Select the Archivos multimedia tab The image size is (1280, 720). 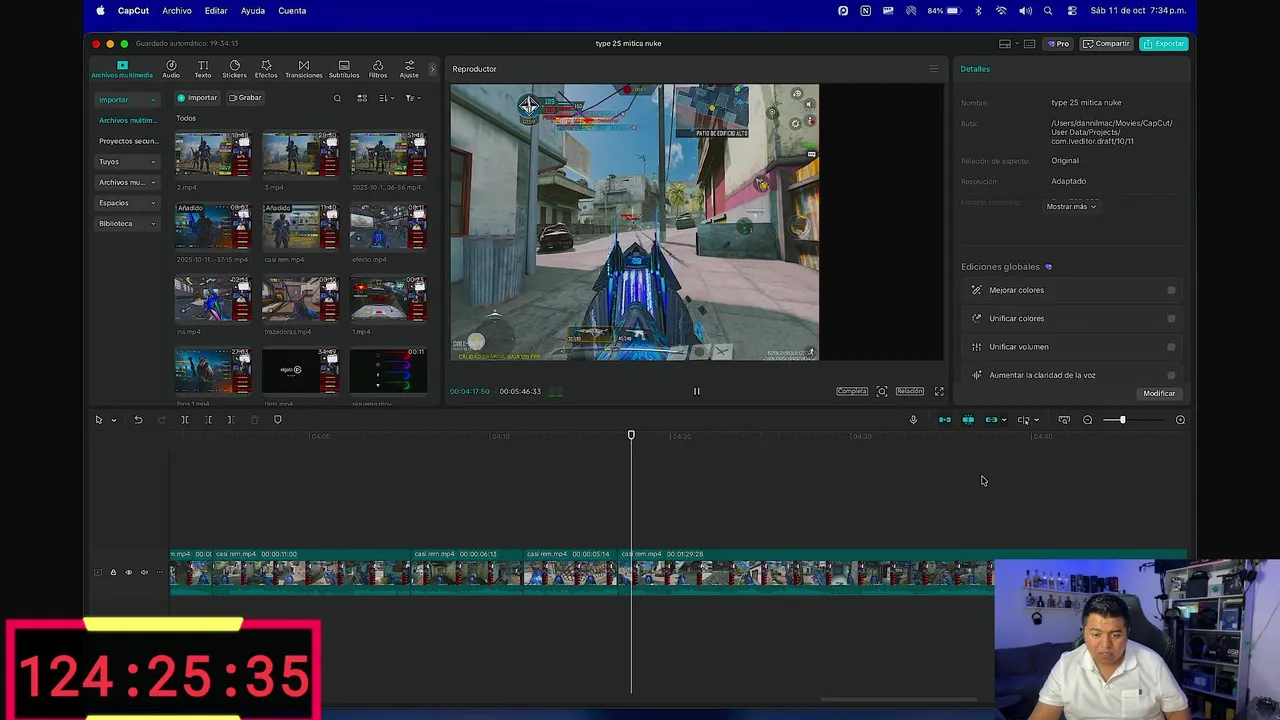(x=122, y=69)
